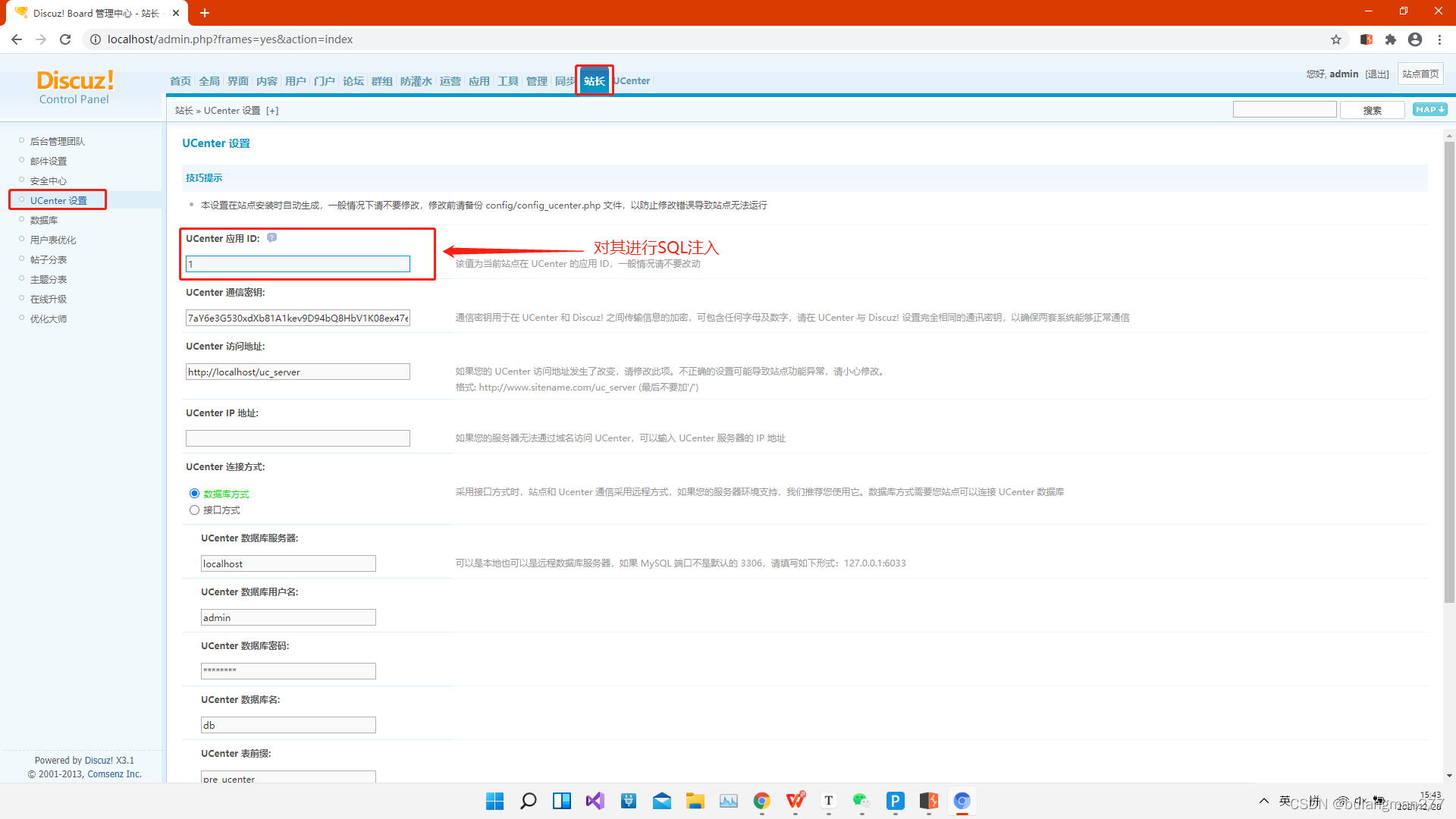Image resolution: width=1456 pixels, height=819 pixels.
Task: Open the blue P app on taskbar
Action: pos(896,801)
